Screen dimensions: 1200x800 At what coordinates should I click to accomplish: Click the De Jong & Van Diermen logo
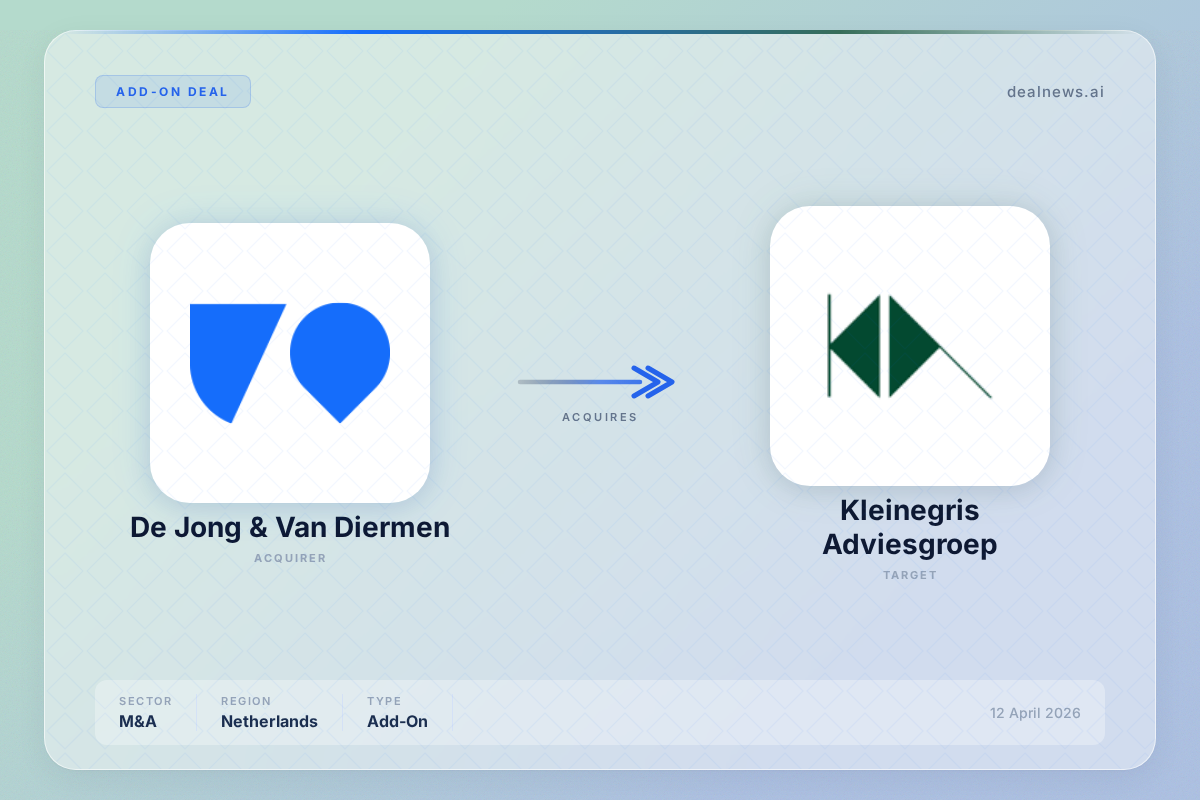(x=290, y=362)
